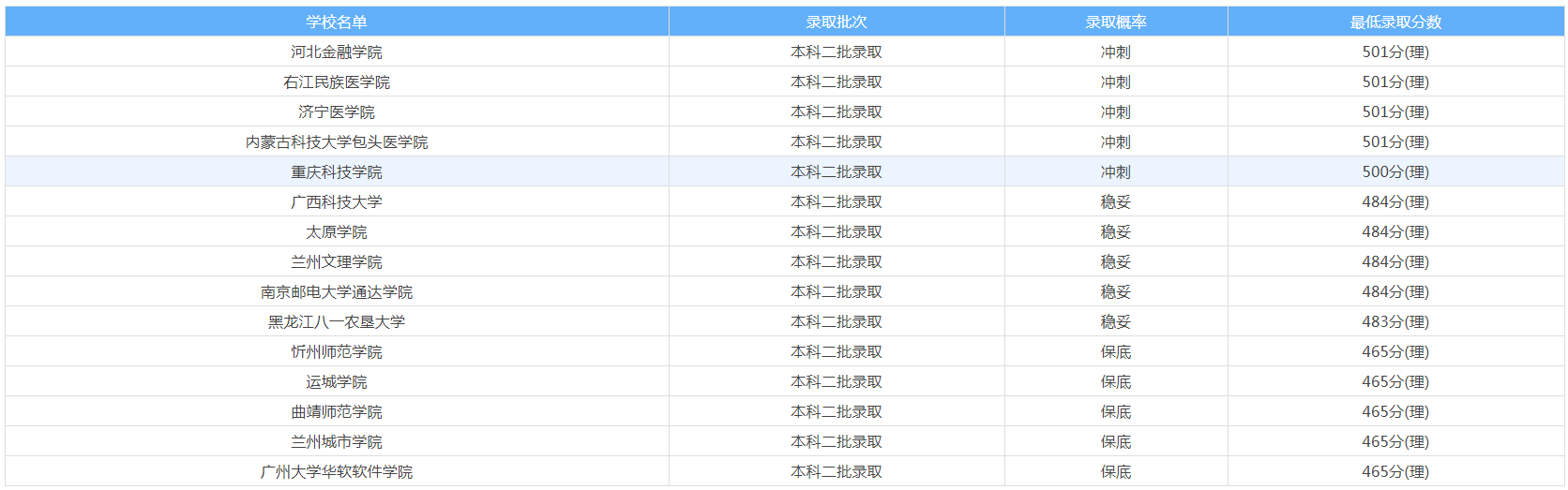Select 兰州城市学院 school name
The image size is (1568, 490).
pos(337,441)
